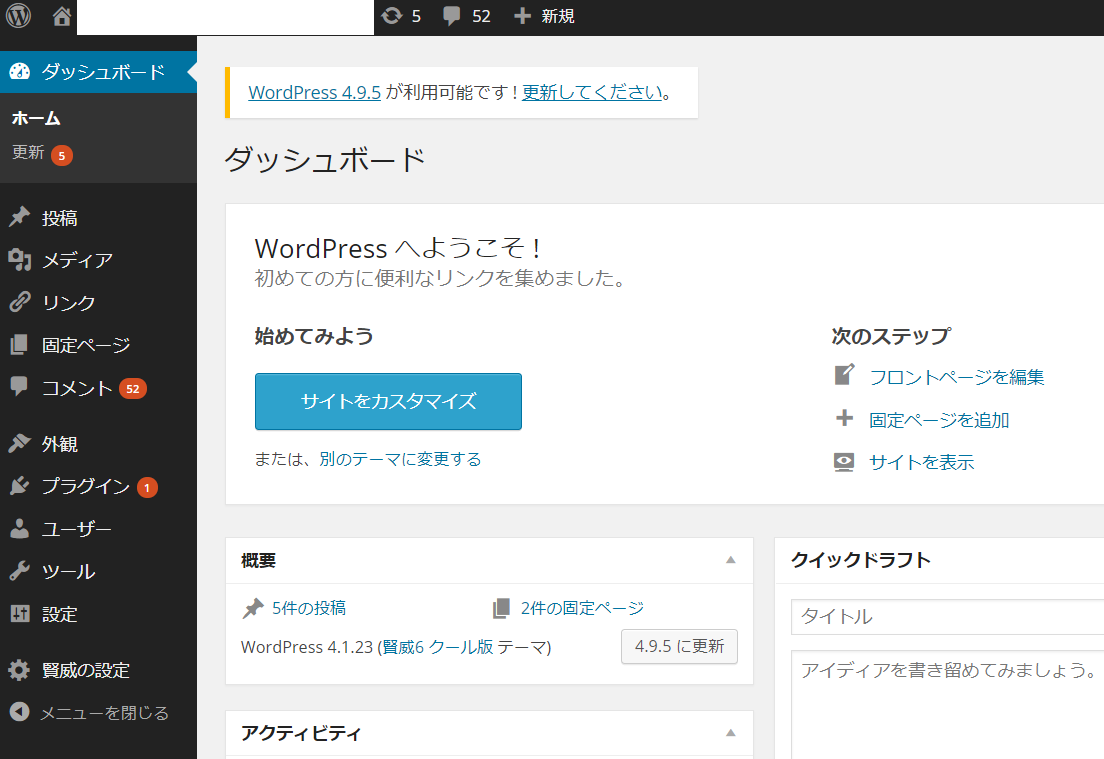The height and width of the screenshot is (759, 1104).
Task: Click the dashboard gauge icon in sidebar
Action: pyautogui.click(x=20, y=72)
